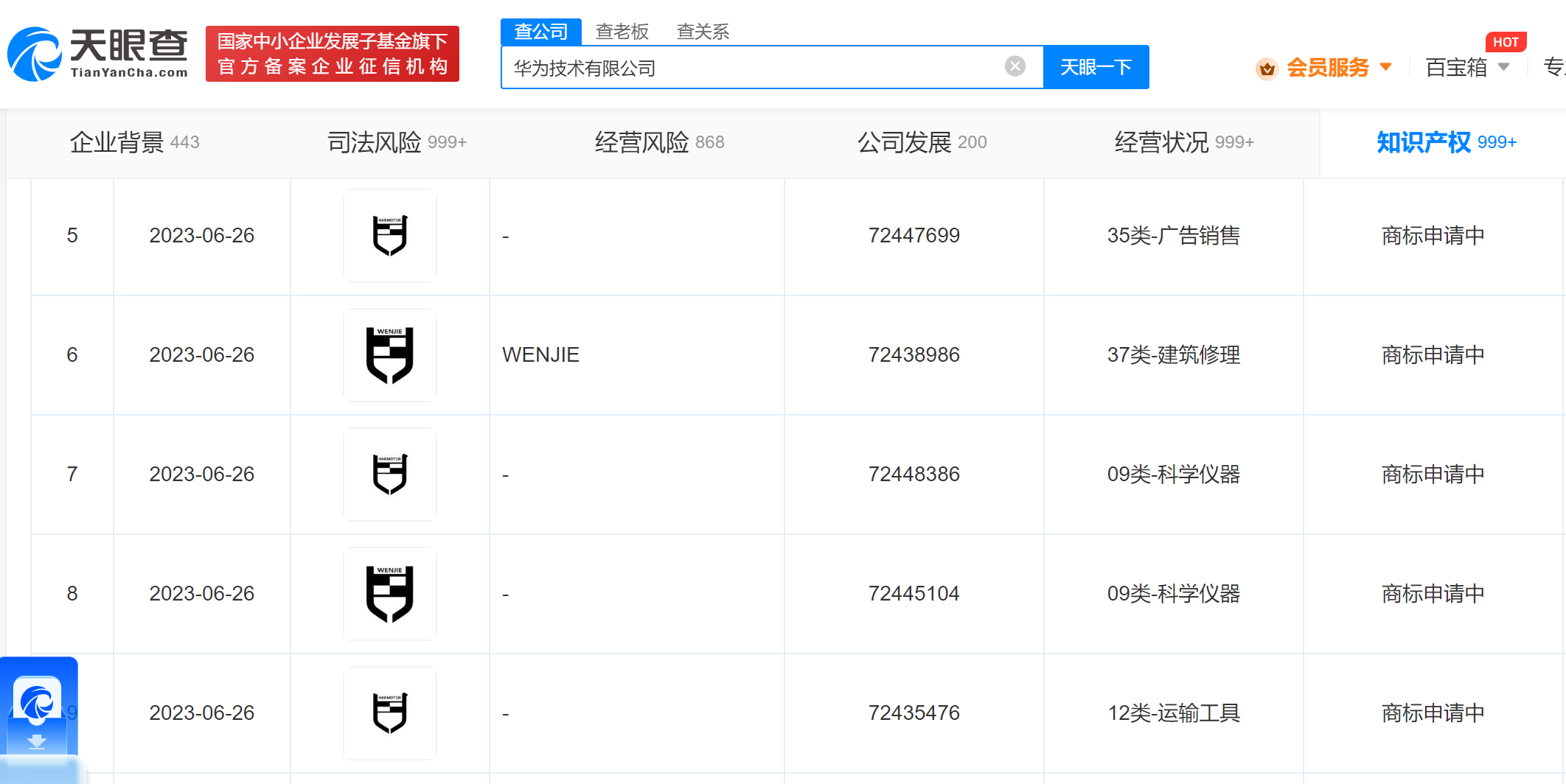Open trademark image in row 7
1566x784 pixels.
(x=390, y=475)
